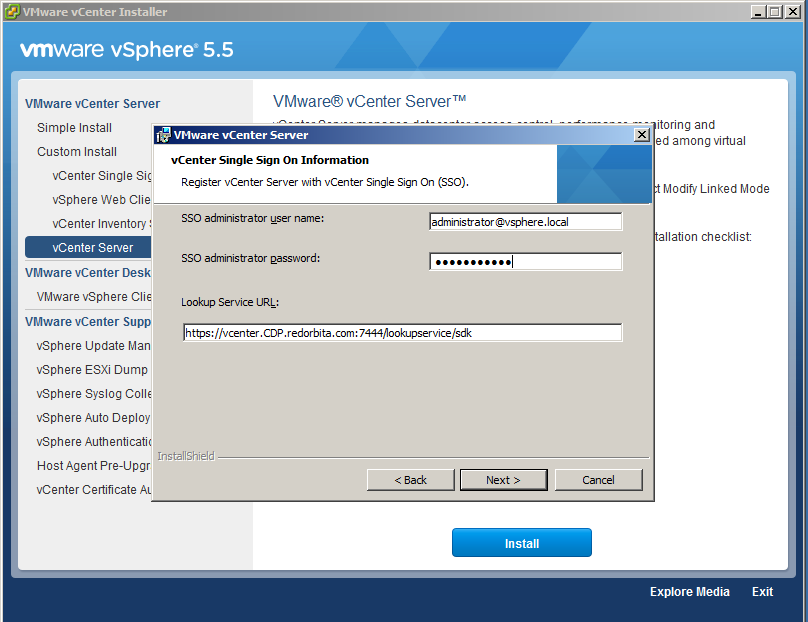Select Custom Install in sidebar
Image resolution: width=808 pixels, height=622 pixels.
point(77,152)
